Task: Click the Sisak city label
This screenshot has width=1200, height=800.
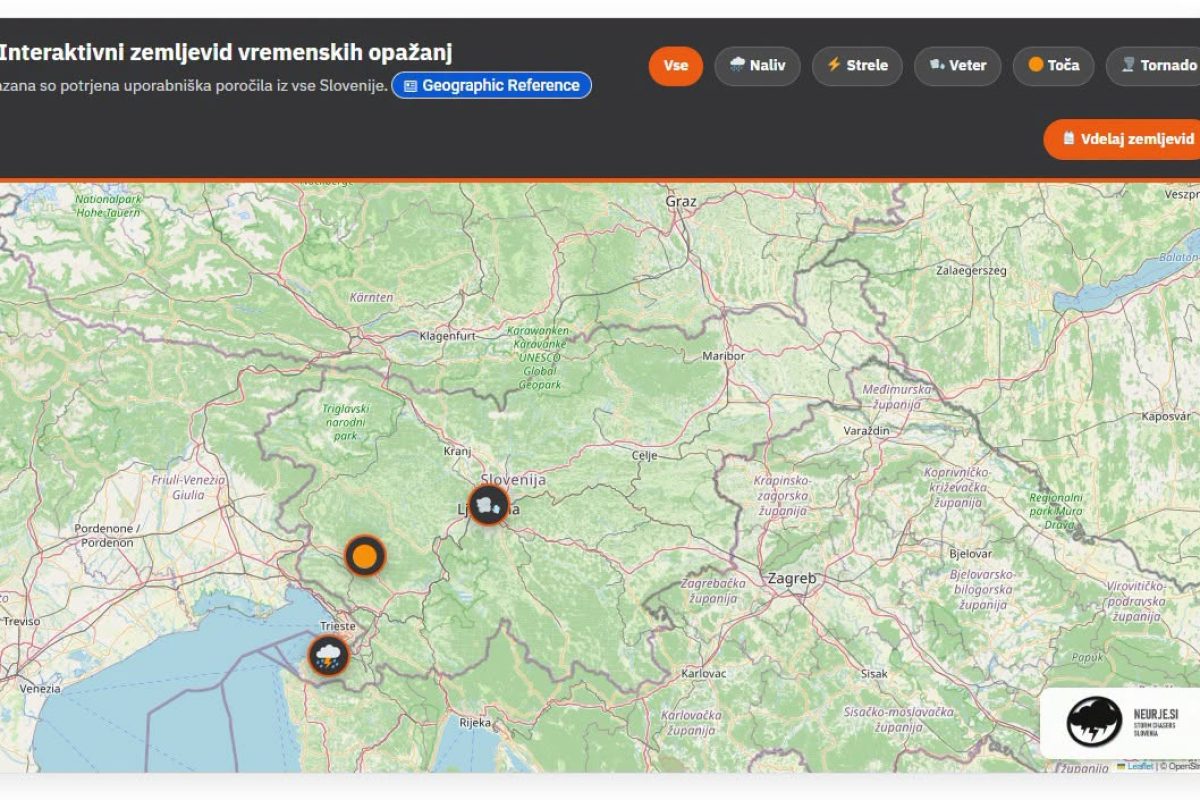Action: click(874, 674)
